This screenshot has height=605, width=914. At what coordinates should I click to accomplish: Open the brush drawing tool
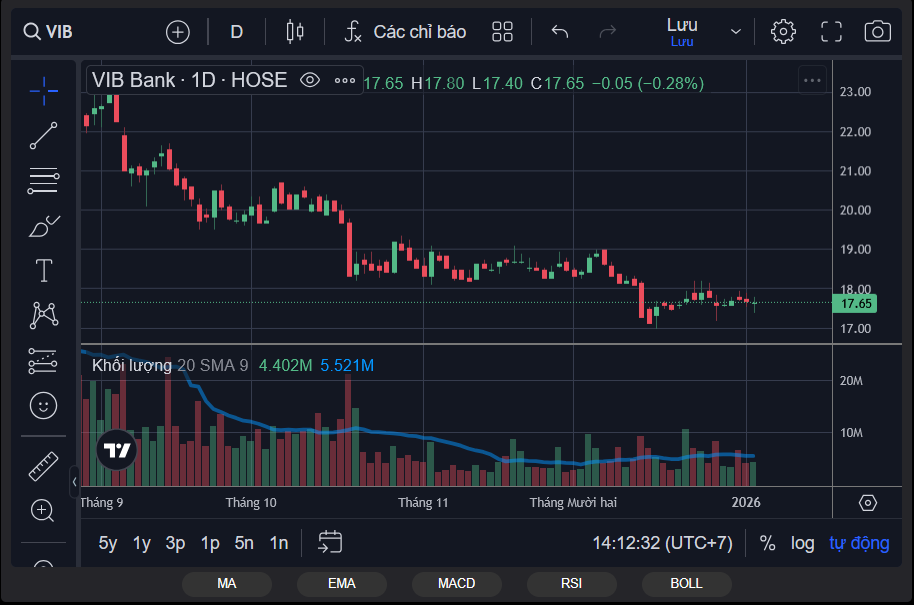[x=43, y=226]
